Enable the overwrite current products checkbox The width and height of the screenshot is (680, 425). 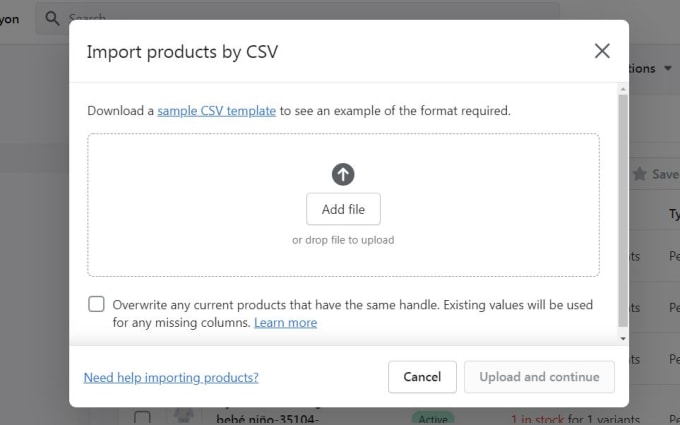96,304
